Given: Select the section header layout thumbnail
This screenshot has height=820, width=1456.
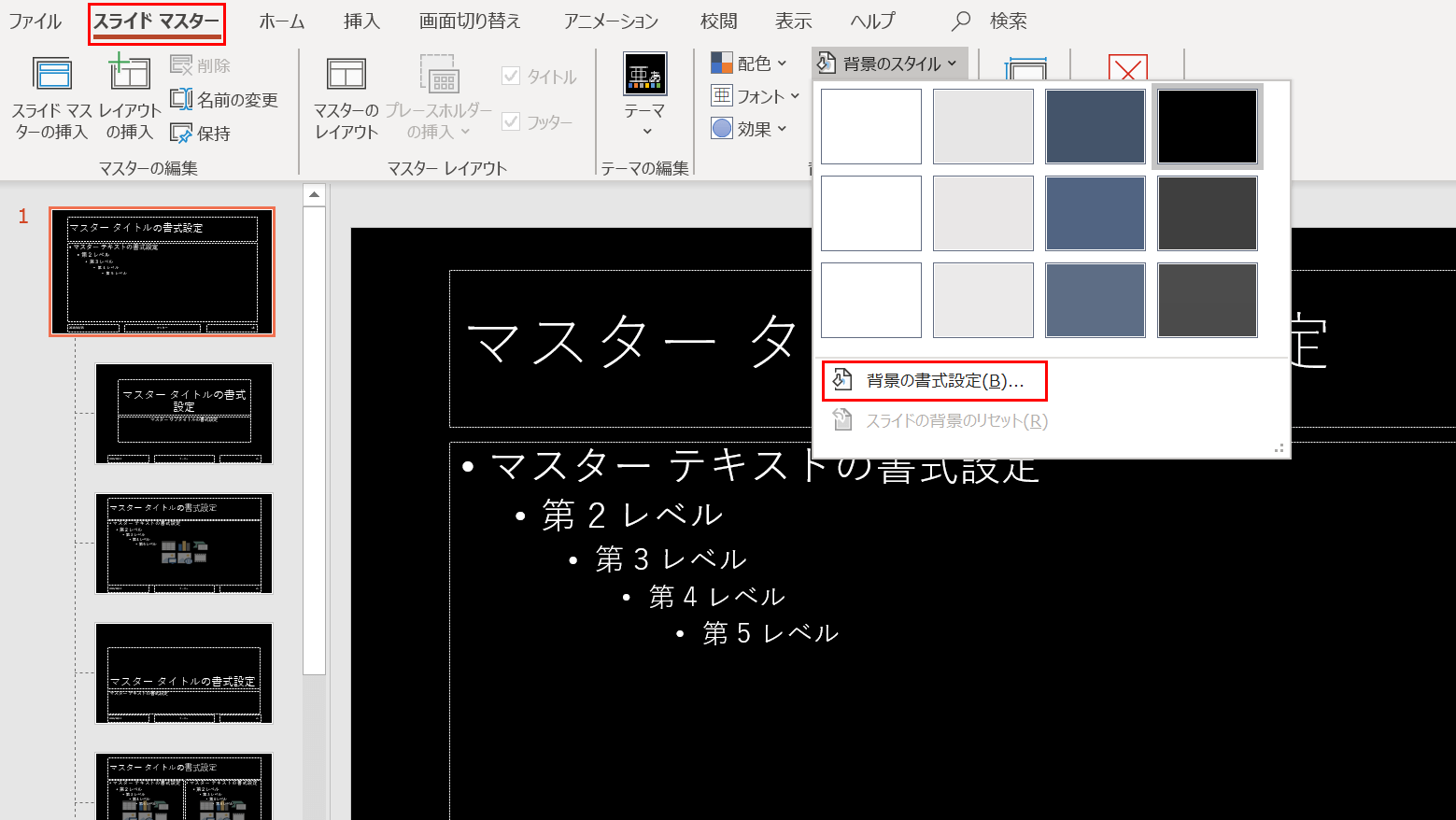Looking at the screenshot, I should point(184,673).
